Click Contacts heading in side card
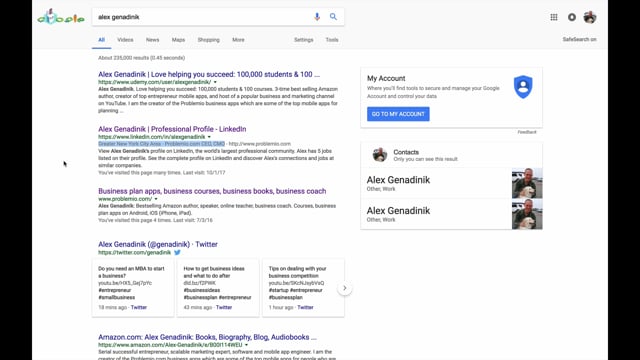 coord(406,152)
